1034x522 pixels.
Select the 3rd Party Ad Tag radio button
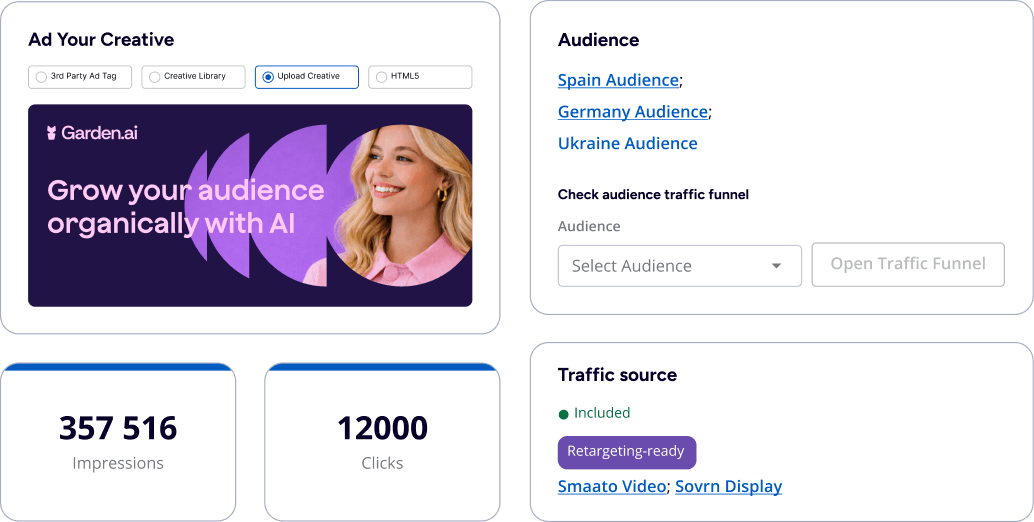coord(41,77)
